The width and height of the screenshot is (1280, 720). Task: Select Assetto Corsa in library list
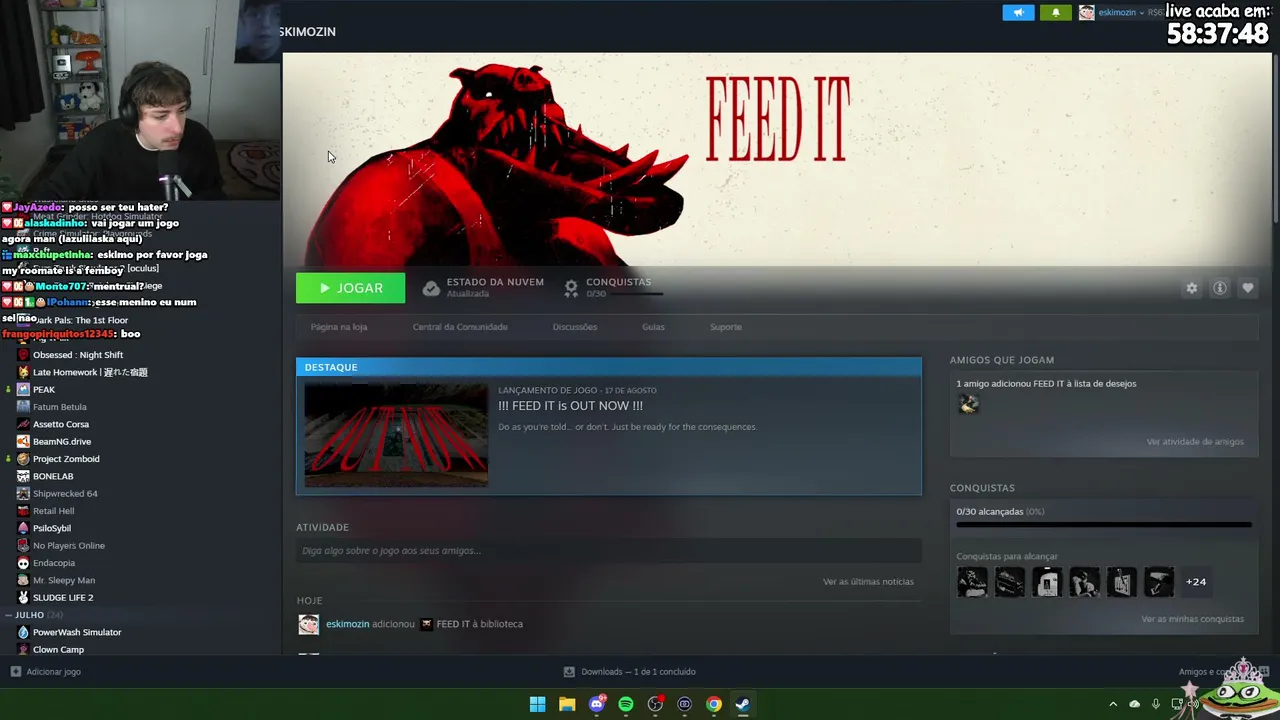61,424
